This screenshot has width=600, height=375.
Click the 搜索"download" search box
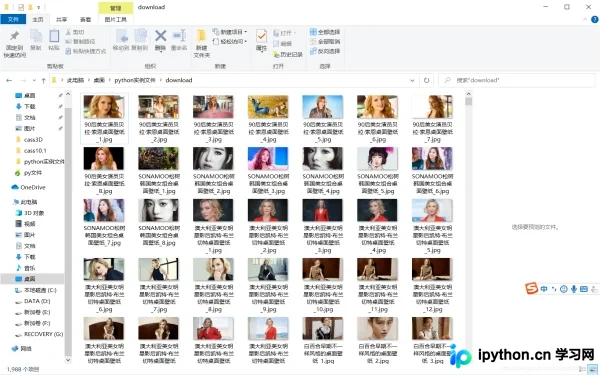[x=517, y=80]
